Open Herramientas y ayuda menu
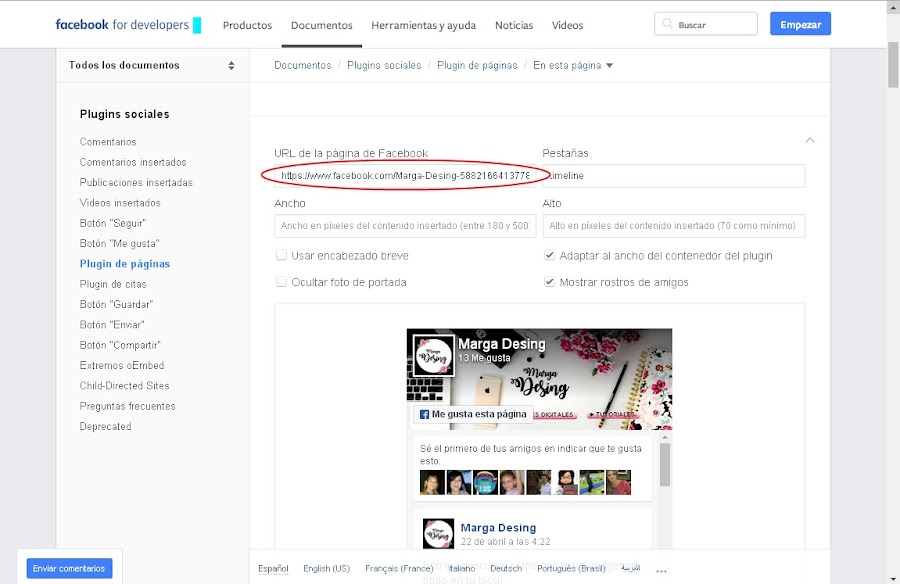 424,25
